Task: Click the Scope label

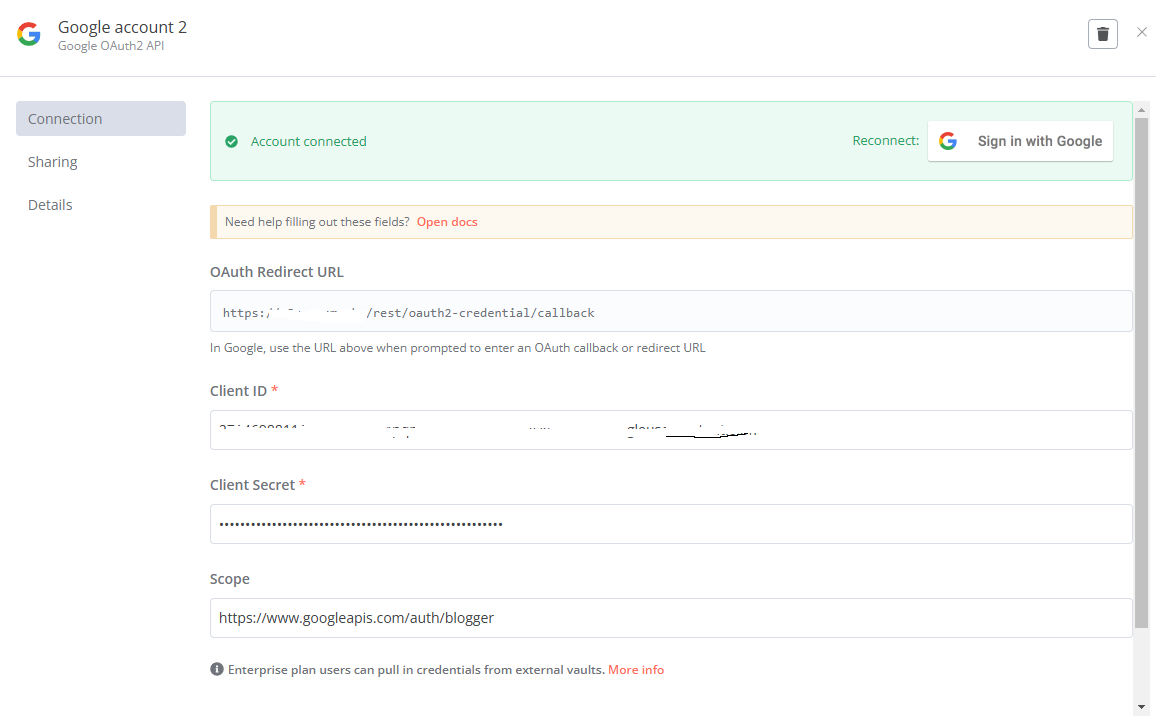Action: 229,579
